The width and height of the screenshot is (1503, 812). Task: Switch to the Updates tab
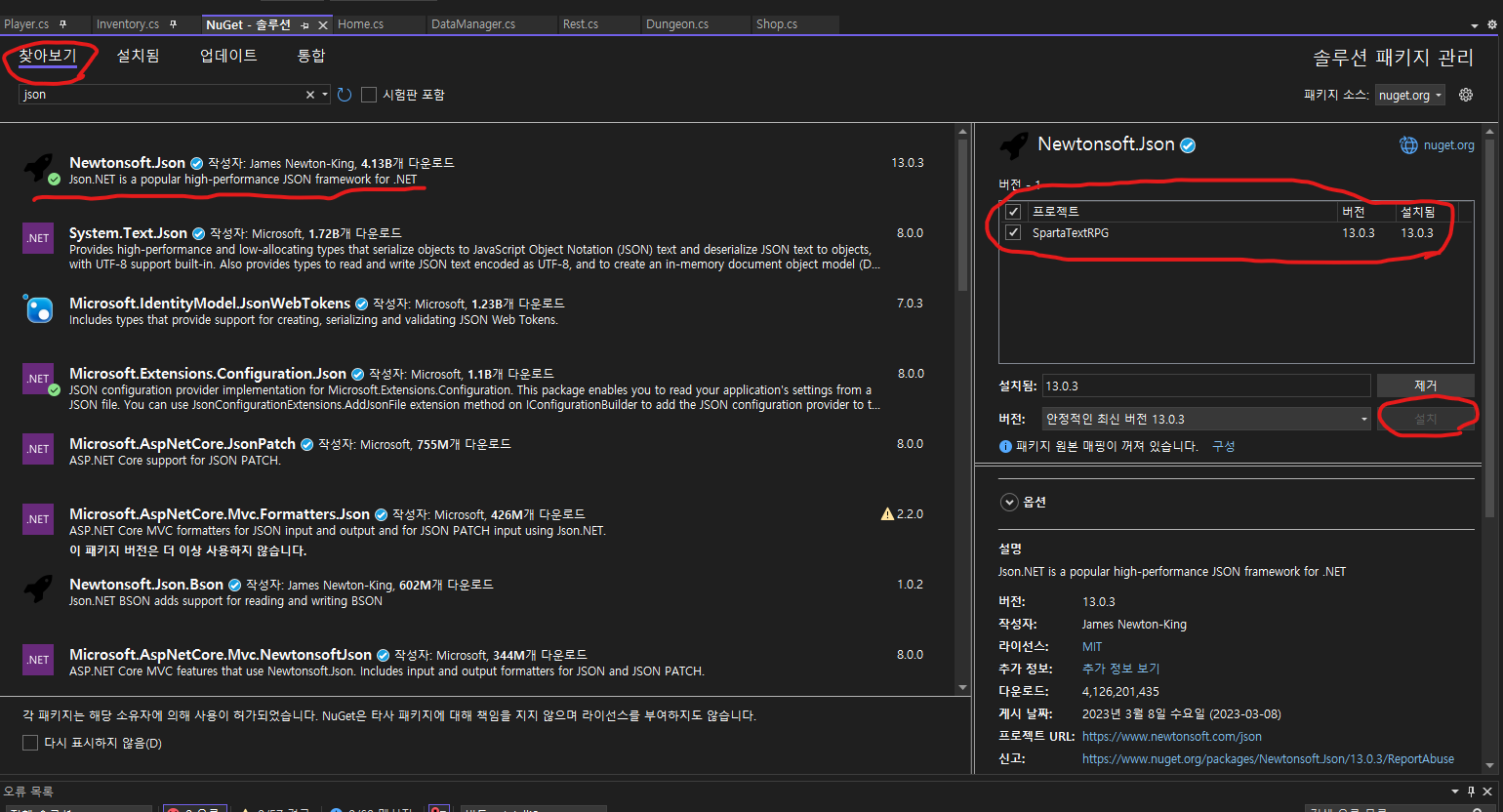(x=228, y=56)
